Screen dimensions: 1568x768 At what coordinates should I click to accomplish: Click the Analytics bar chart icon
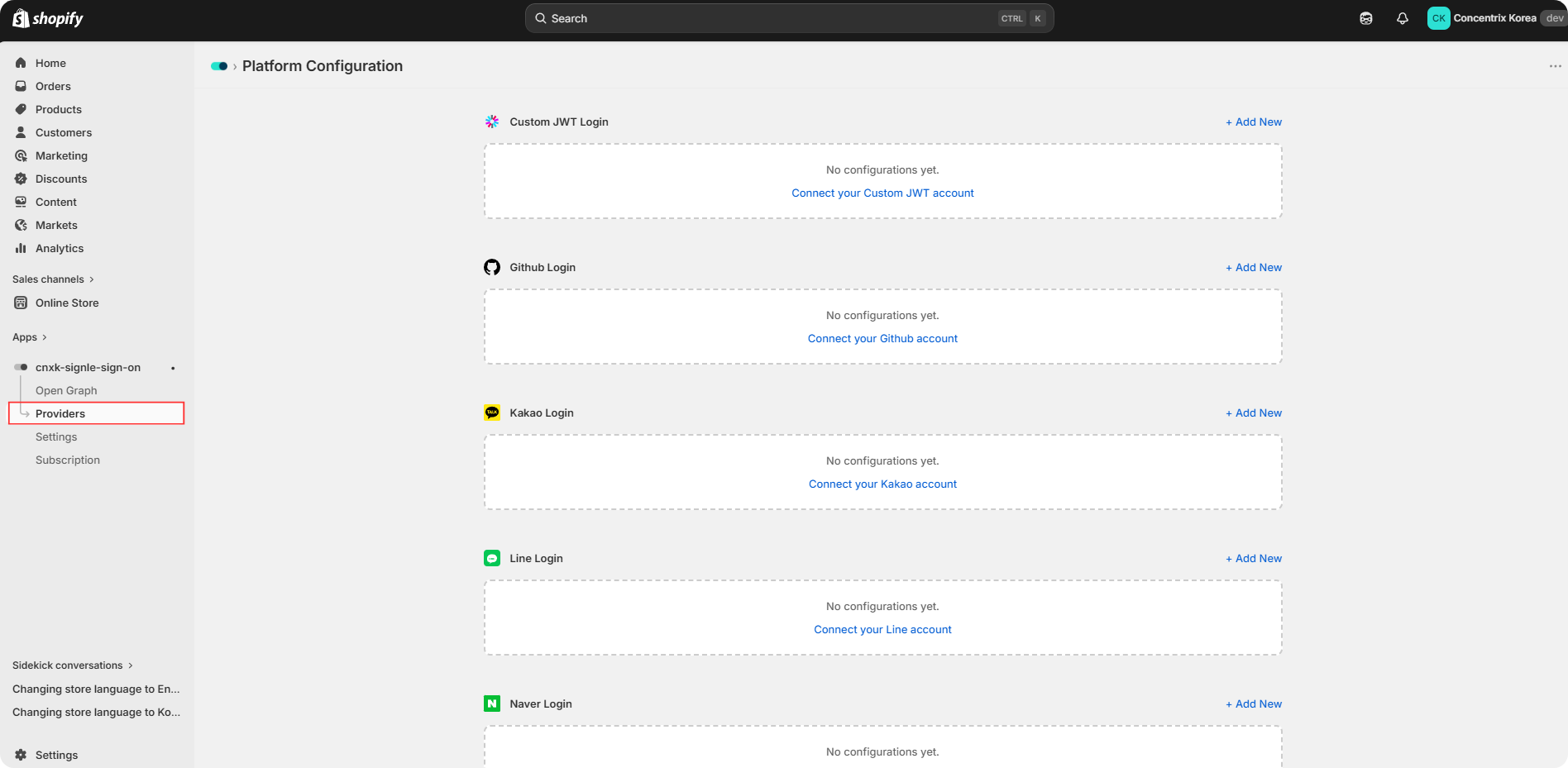(x=21, y=248)
